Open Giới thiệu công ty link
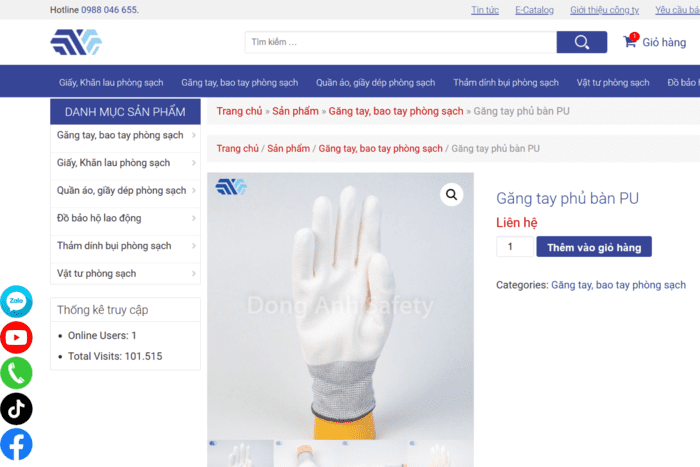700x467 pixels. click(x=604, y=10)
